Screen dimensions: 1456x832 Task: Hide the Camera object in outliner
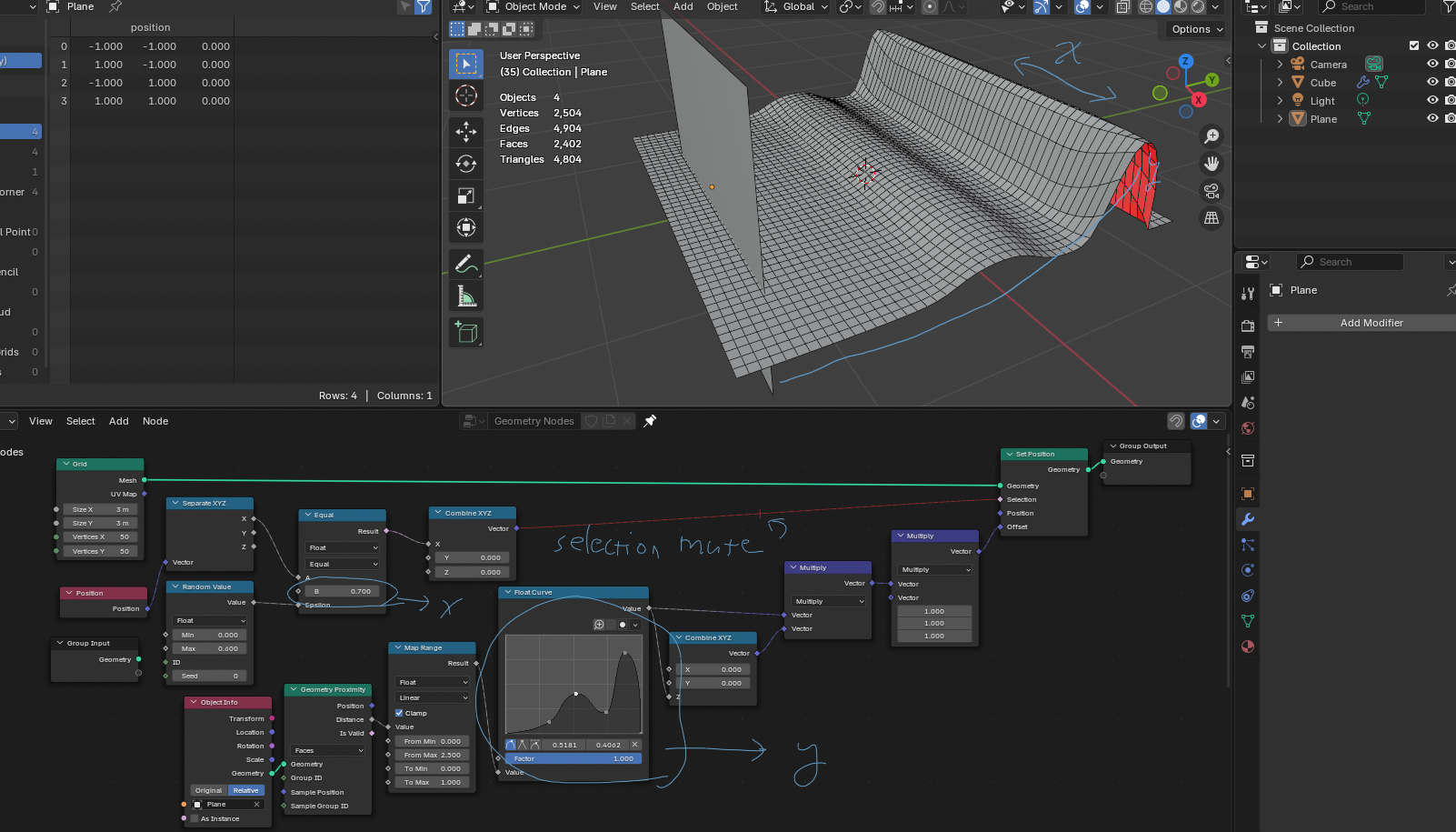pos(1432,64)
